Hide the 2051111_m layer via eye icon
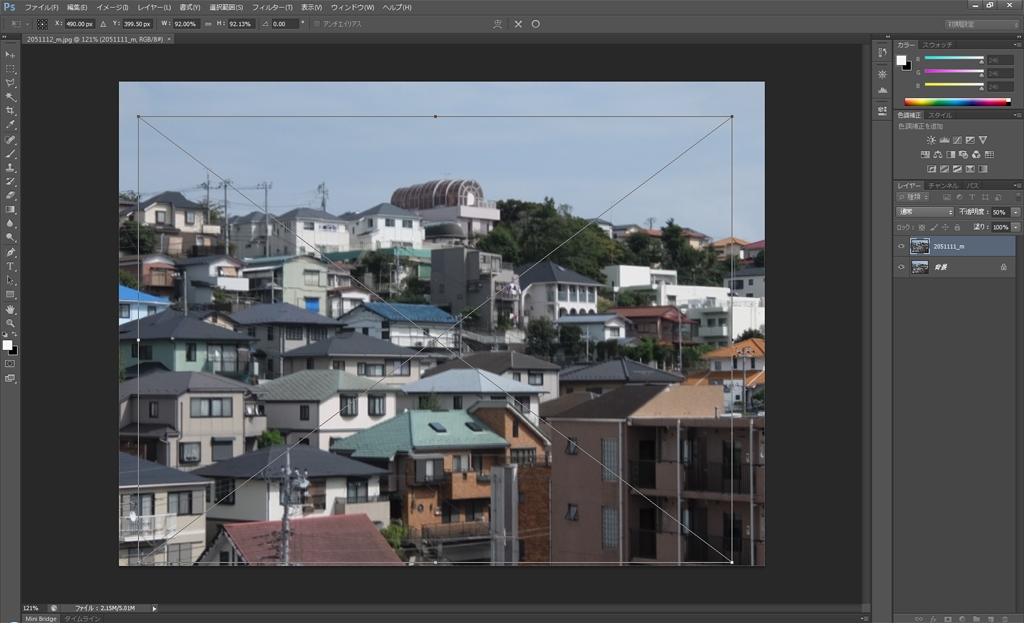The height and width of the screenshot is (623, 1024). [901, 246]
